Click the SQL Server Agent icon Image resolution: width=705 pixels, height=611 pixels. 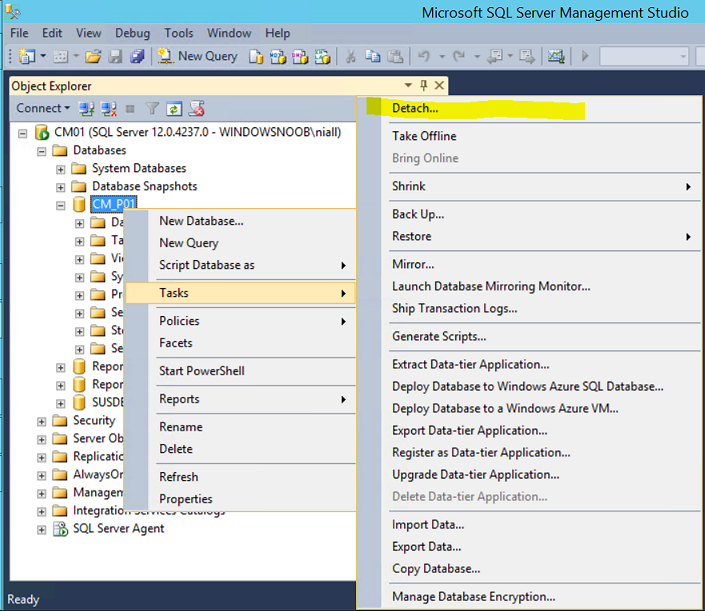coord(60,529)
